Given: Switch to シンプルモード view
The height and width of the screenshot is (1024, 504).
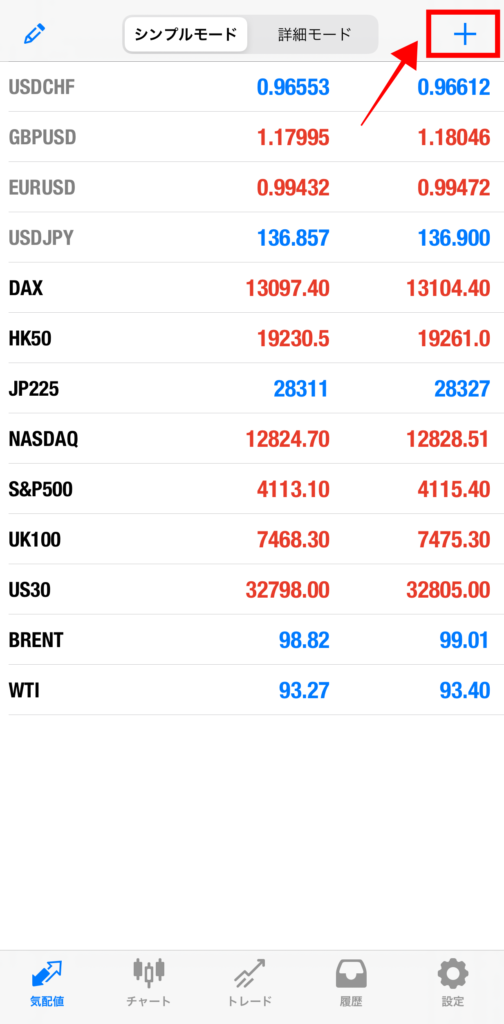Looking at the screenshot, I should [x=186, y=35].
